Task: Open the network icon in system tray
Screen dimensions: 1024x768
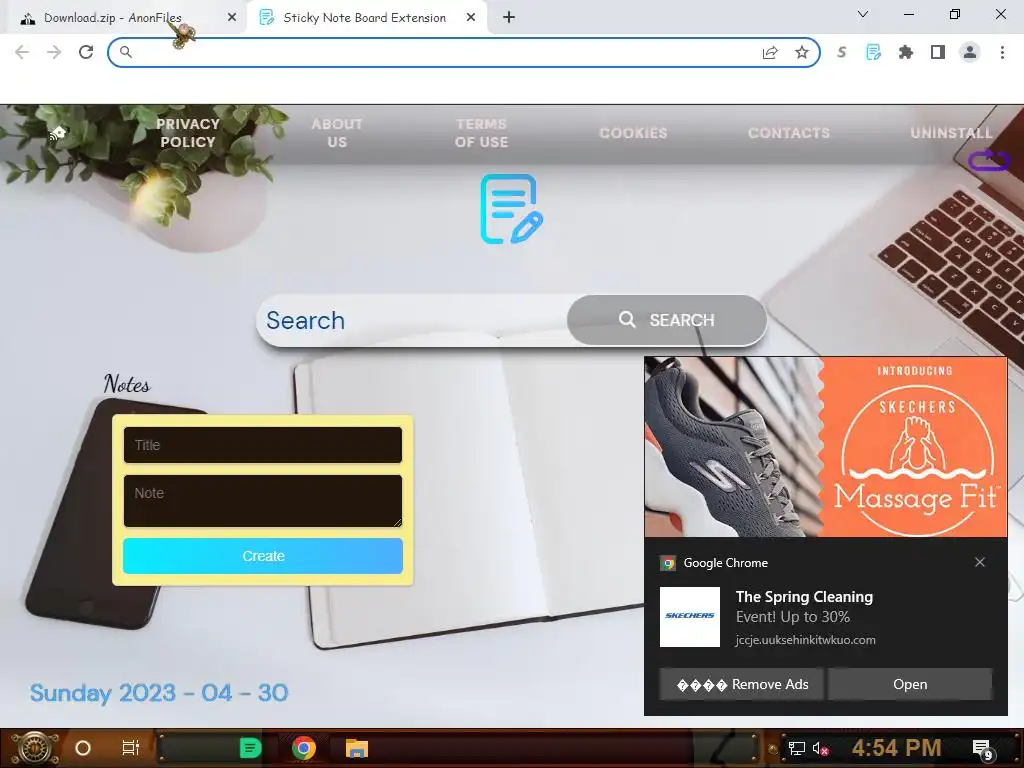Action: [x=797, y=748]
